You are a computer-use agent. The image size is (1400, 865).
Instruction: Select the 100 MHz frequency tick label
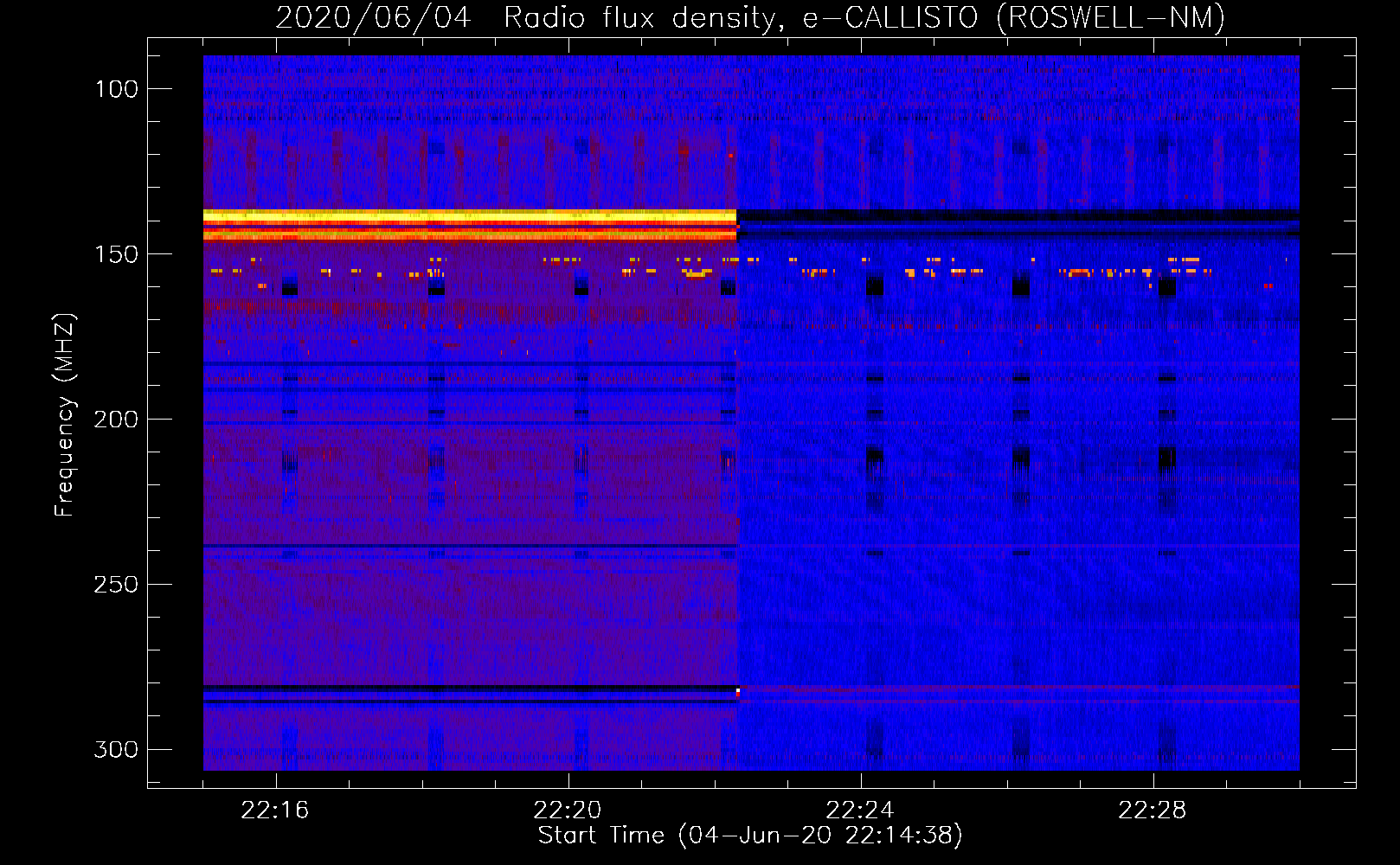click(x=117, y=89)
